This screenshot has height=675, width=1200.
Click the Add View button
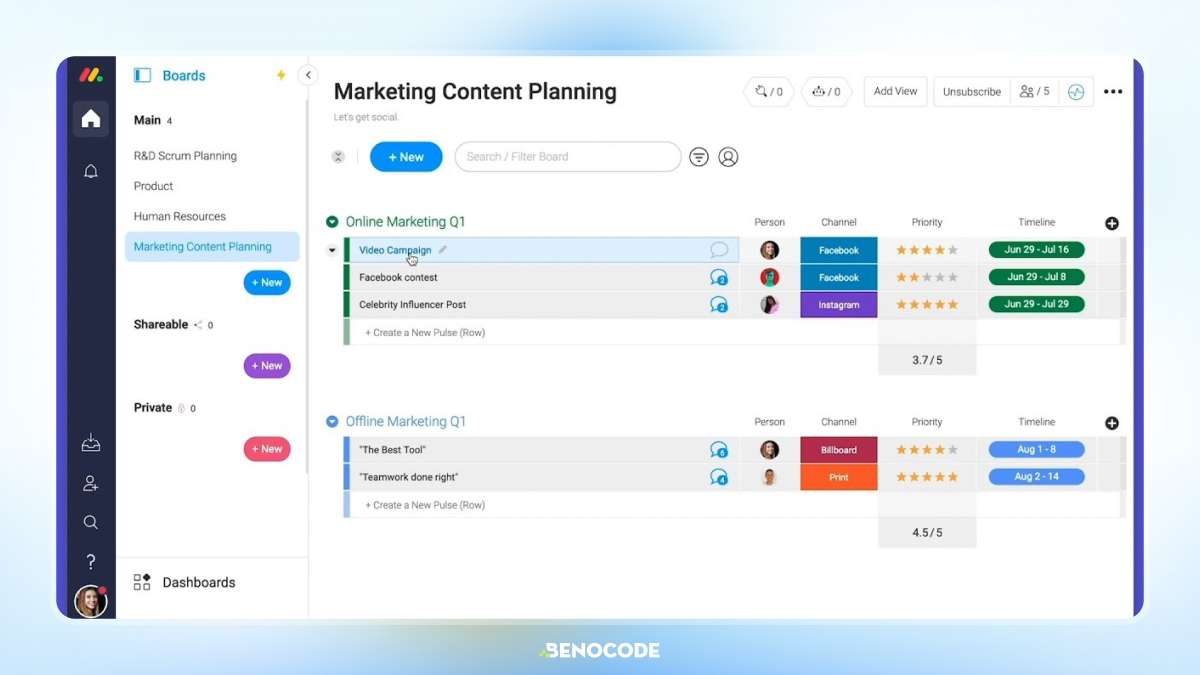click(895, 91)
